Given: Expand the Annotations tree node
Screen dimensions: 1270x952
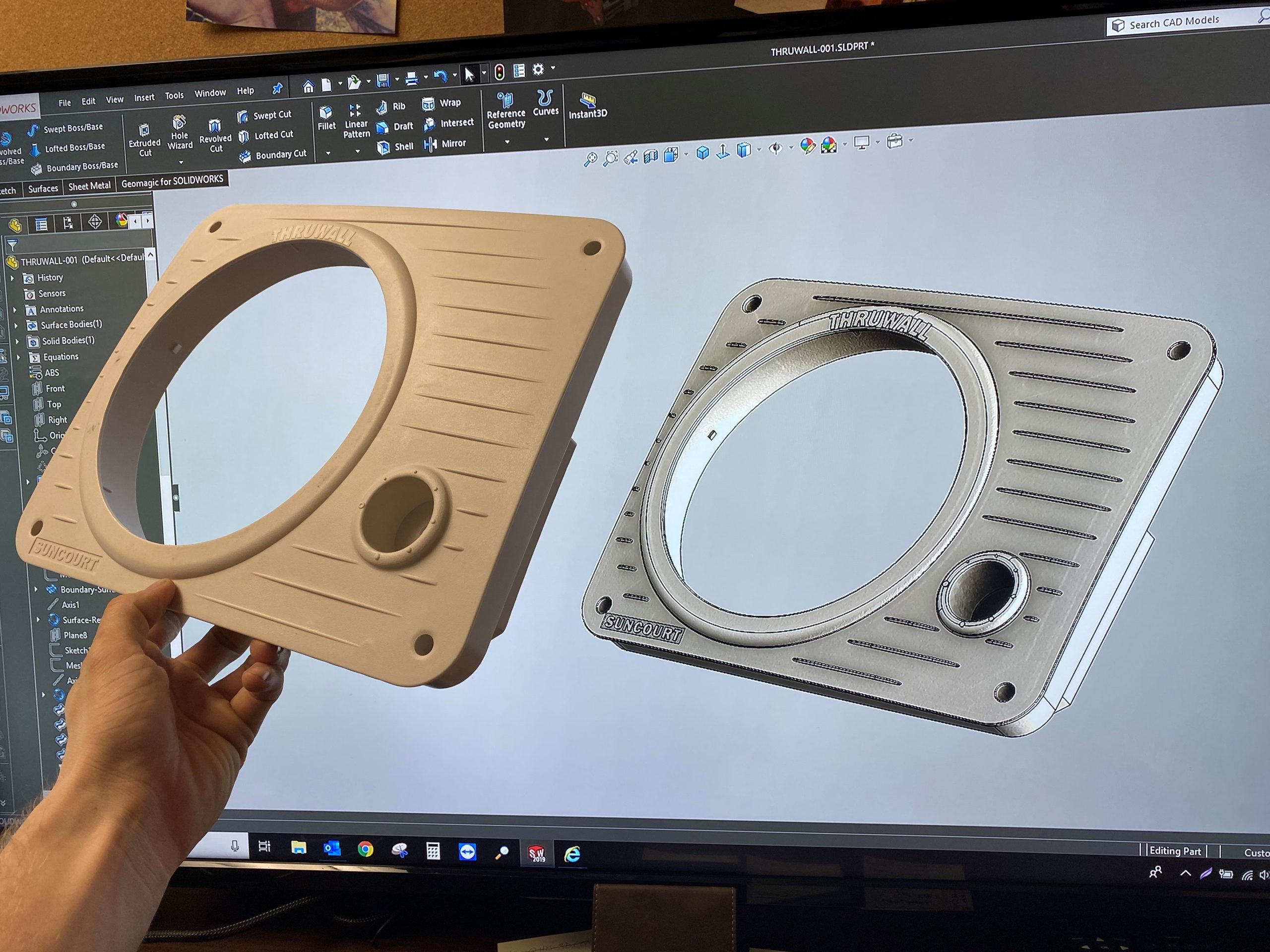Looking at the screenshot, I should tap(15, 310).
